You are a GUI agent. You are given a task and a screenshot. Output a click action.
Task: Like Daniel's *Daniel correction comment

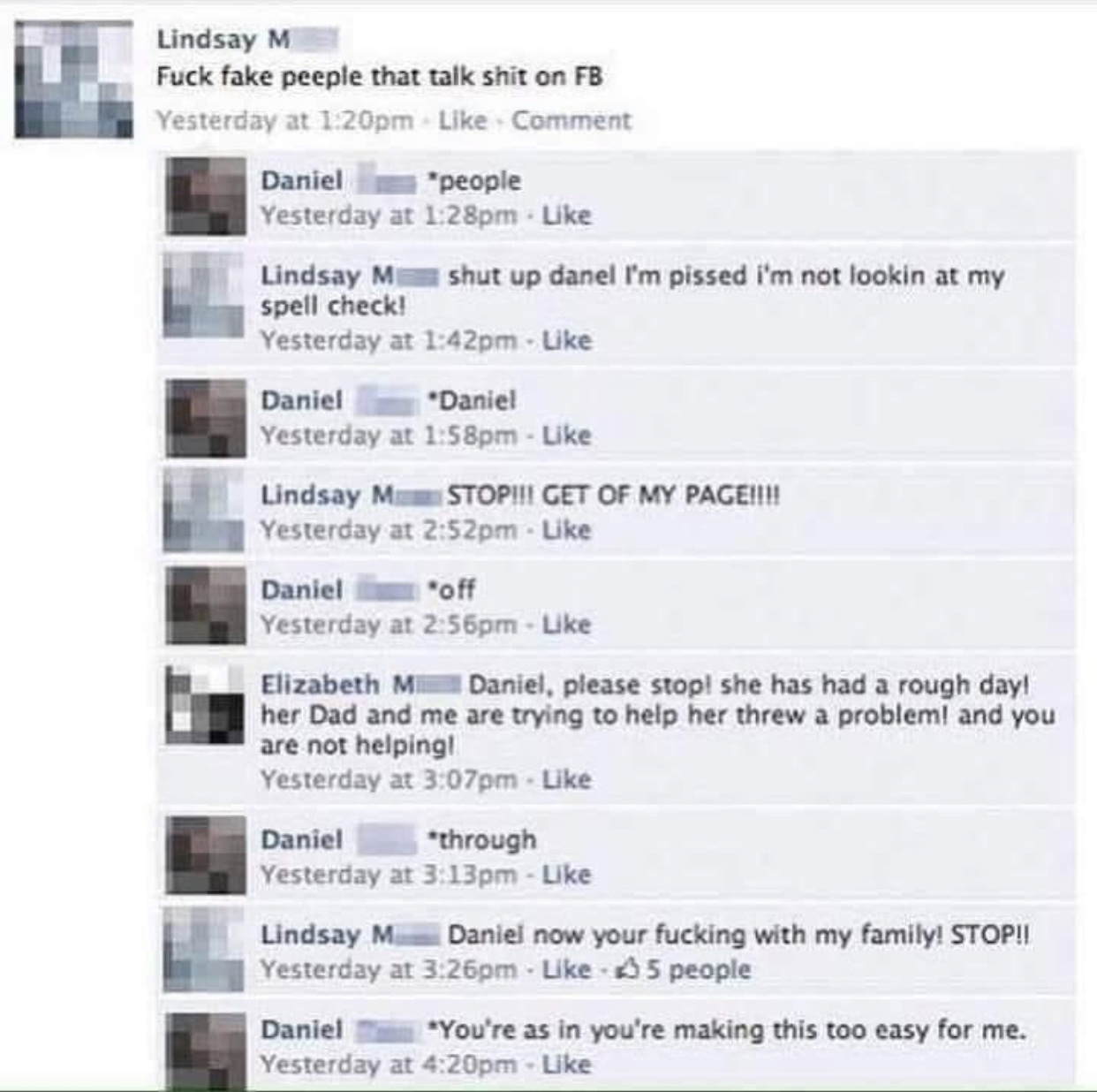tap(566, 436)
